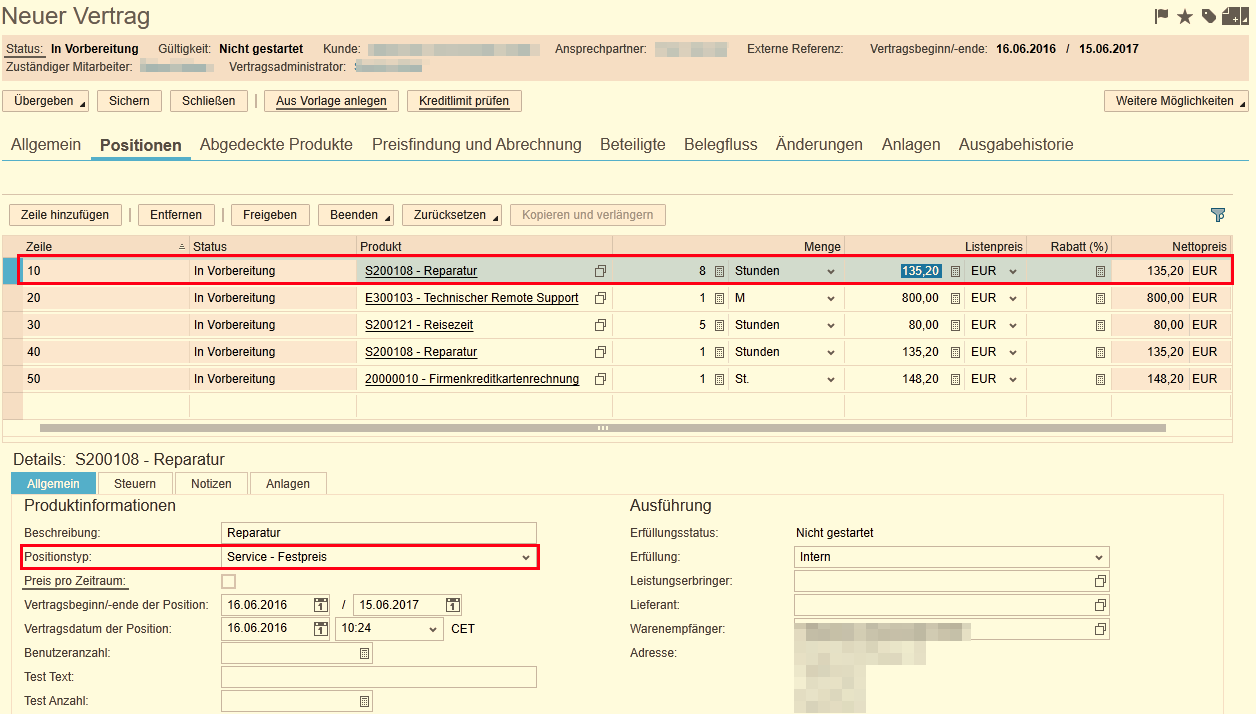The height and width of the screenshot is (714, 1256).
Task: Click the table's horizontal scrollbar
Action: 602,428
